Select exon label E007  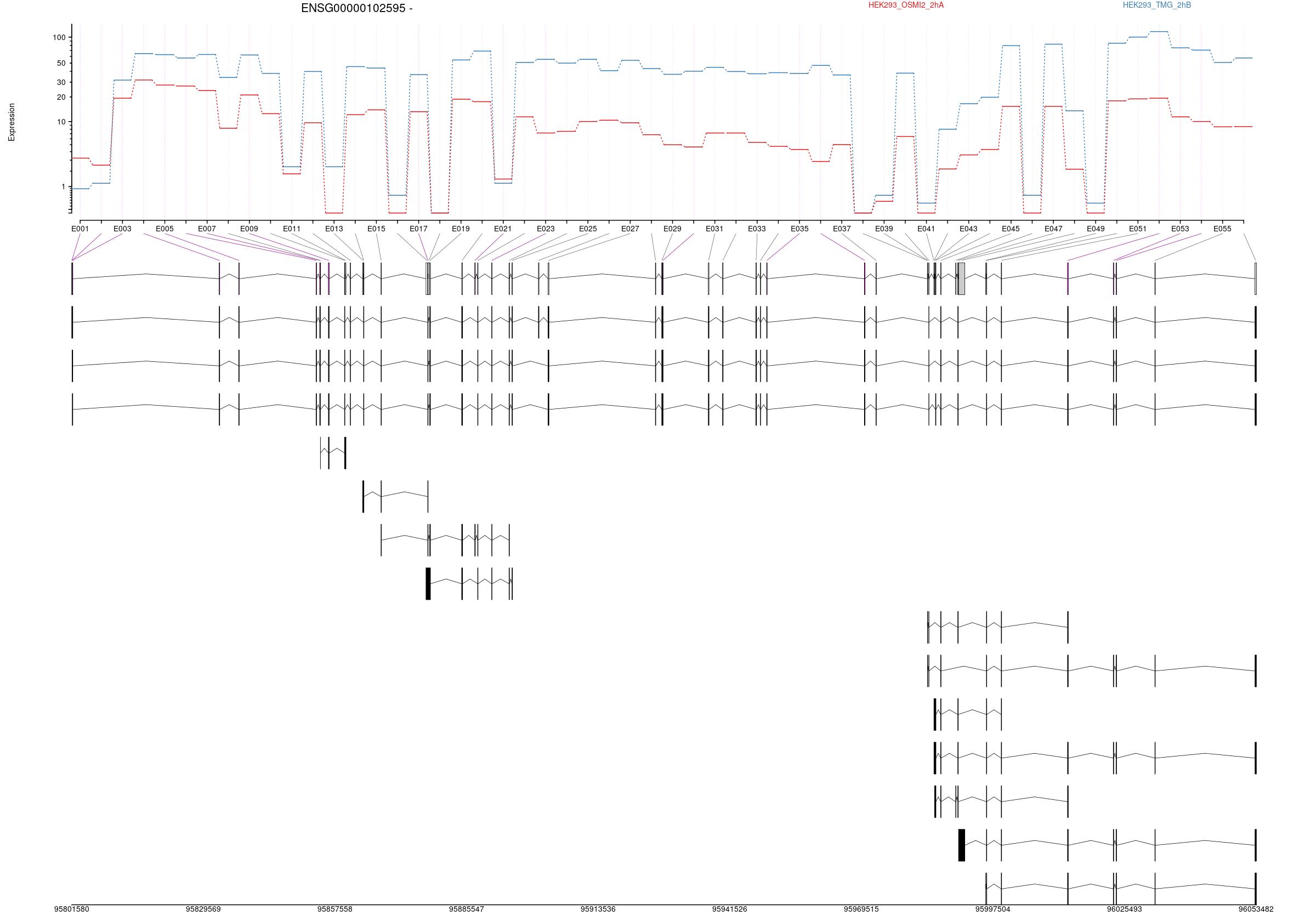coord(207,229)
